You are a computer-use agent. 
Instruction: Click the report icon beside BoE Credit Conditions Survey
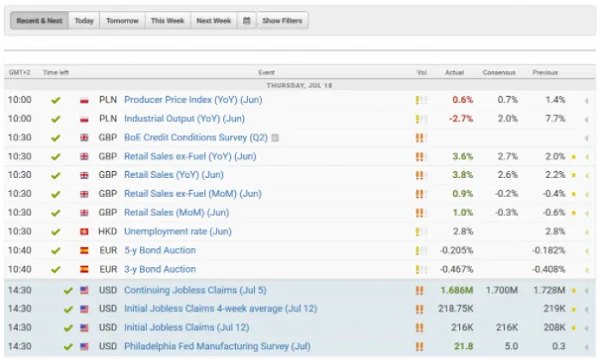click(x=275, y=138)
